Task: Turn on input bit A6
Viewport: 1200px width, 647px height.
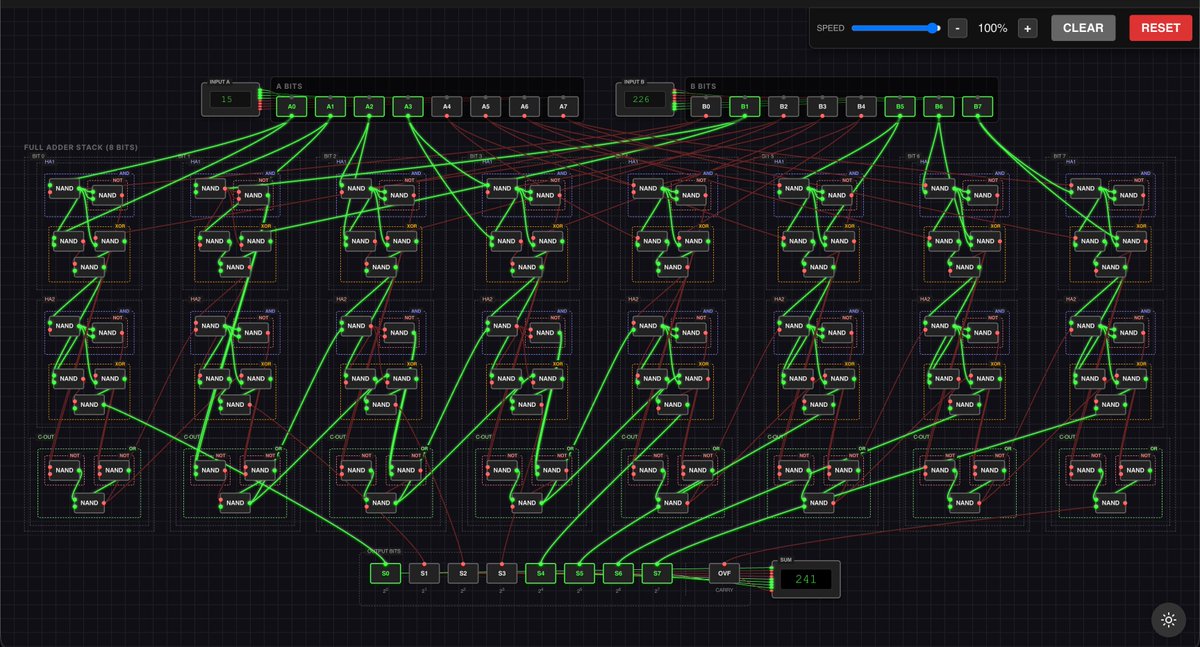Action: [x=524, y=106]
